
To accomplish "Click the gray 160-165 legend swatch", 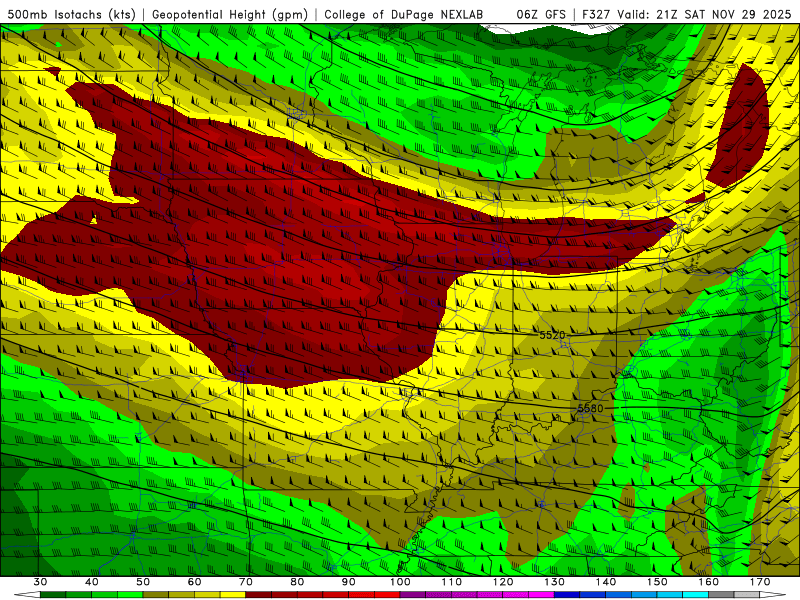I will [x=721, y=595].
